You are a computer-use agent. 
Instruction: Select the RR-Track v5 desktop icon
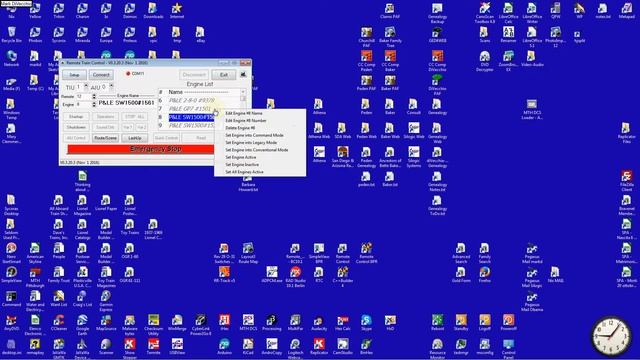tap(224, 275)
